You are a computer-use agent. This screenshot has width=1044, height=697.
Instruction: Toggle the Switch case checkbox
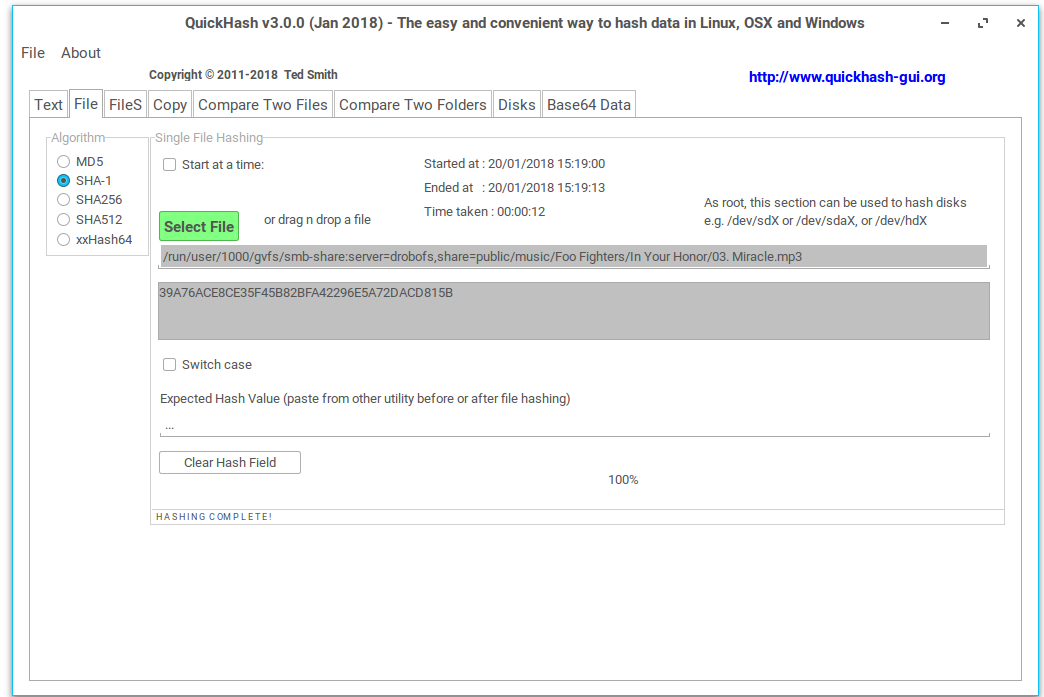[x=170, y=365]
